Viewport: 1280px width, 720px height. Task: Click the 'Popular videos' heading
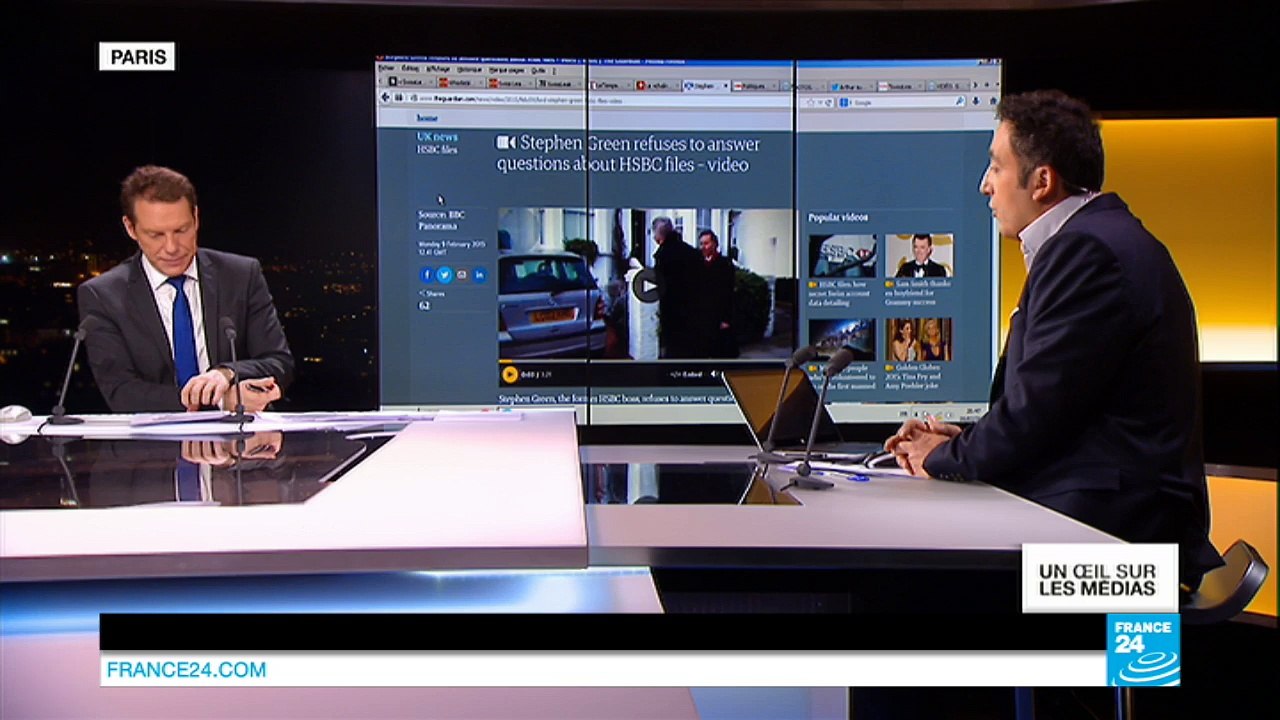coord(838,217)
